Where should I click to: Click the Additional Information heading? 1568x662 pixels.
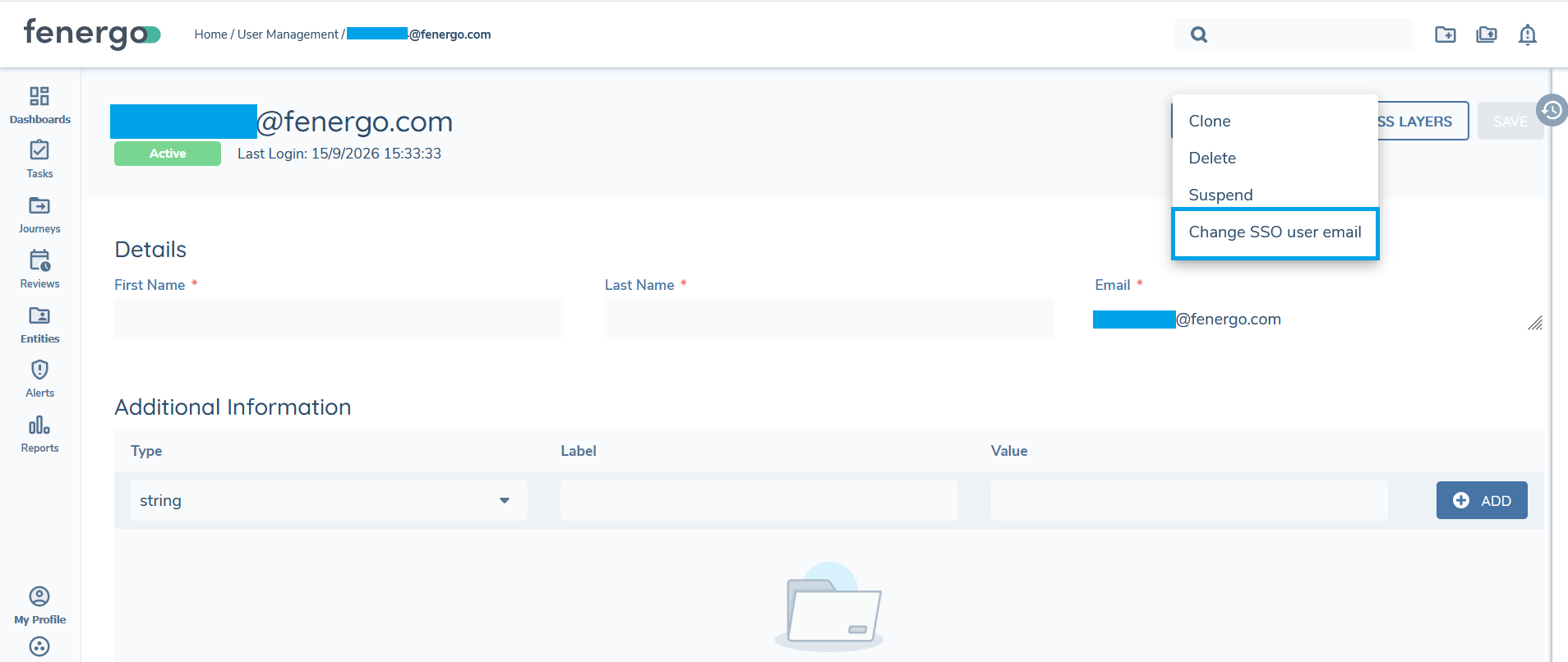(233, 407)
